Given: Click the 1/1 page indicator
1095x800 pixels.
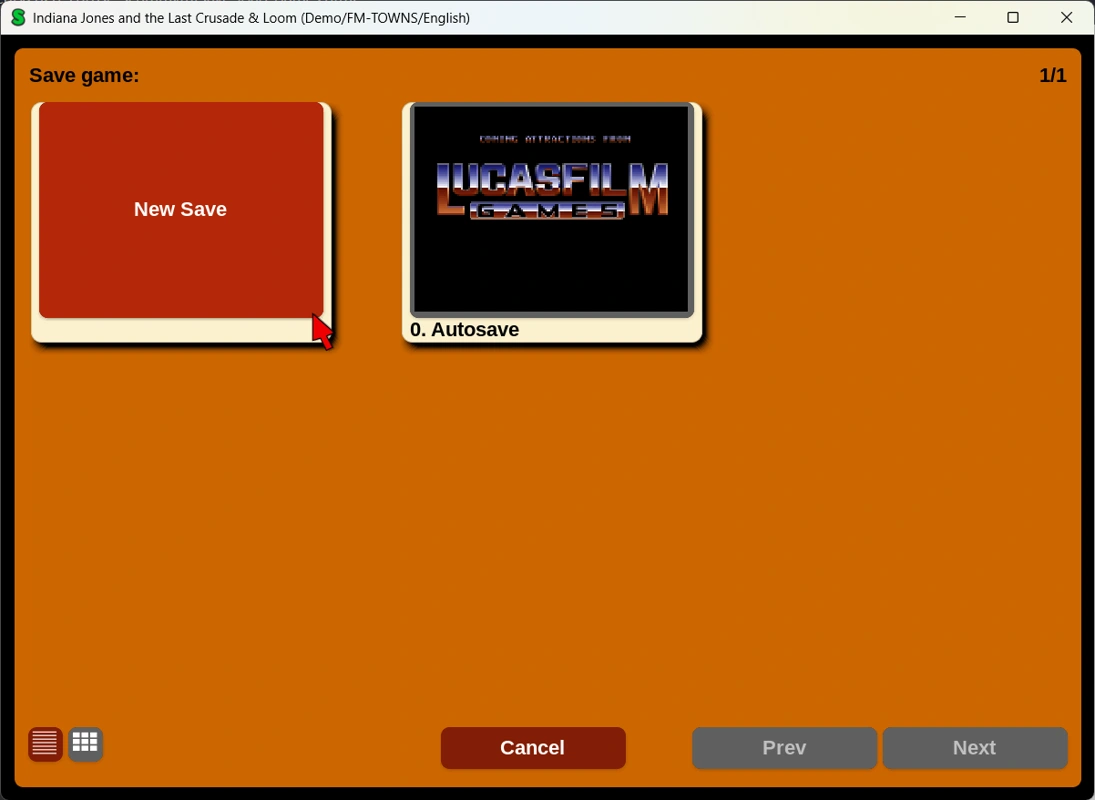Looking at the screenshot, I should point(1052,75).
